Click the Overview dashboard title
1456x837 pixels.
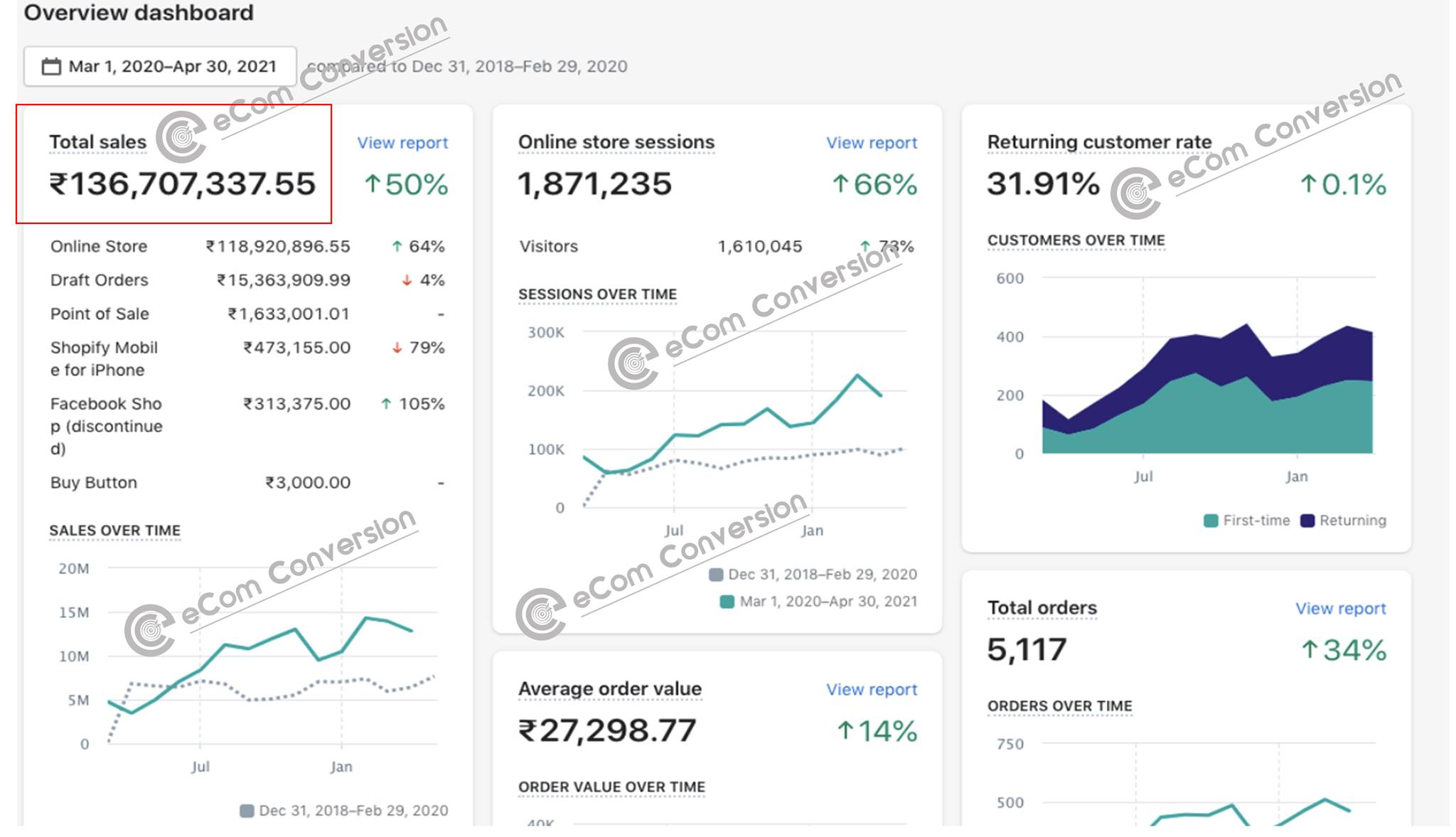[139, 13]
